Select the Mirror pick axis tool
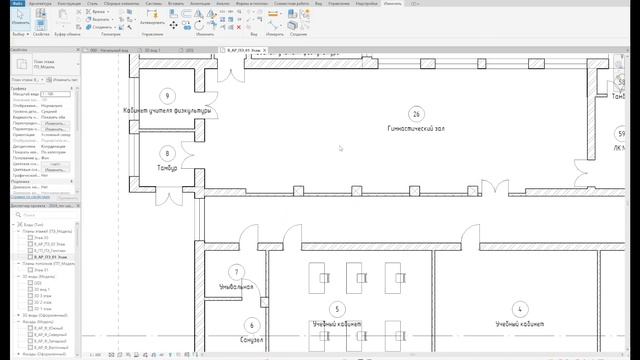Screen dimensions: 640x360 click(199, 13)
